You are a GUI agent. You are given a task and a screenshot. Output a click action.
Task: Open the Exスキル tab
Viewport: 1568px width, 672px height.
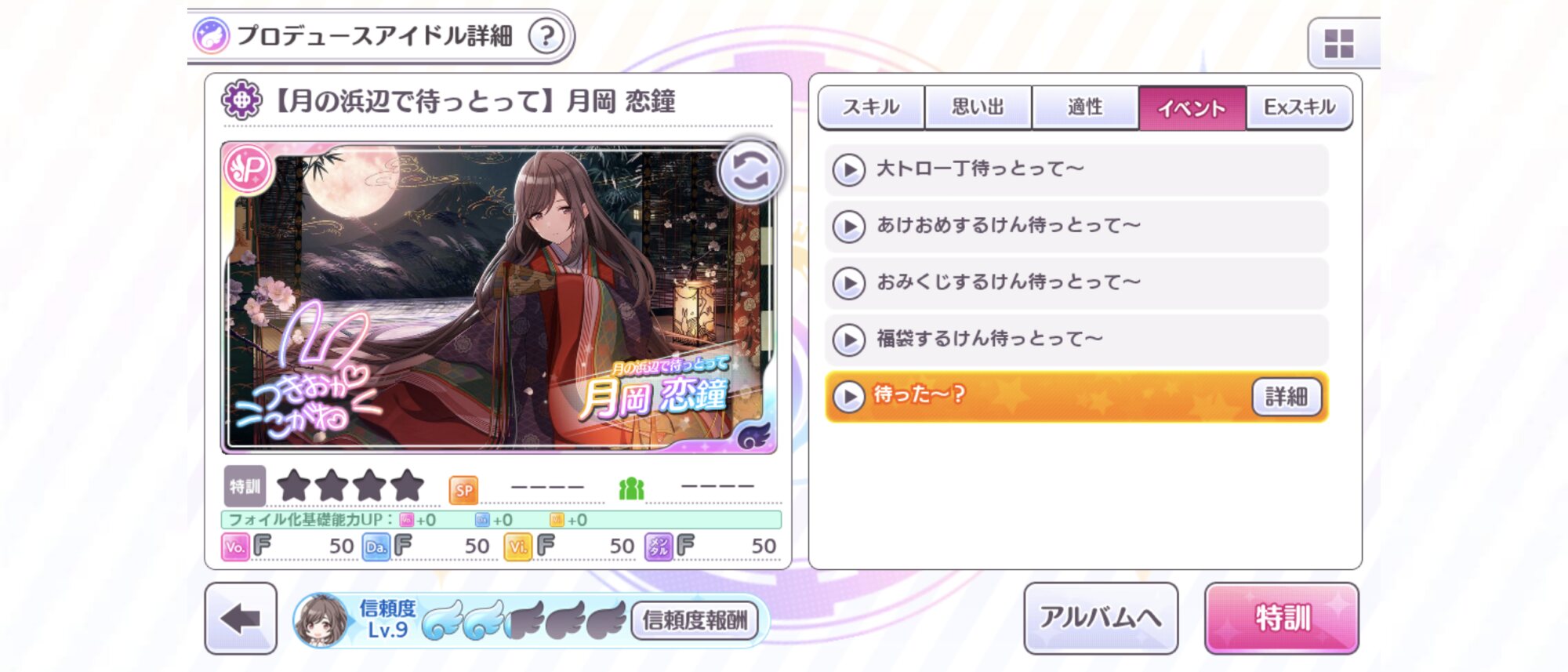1299,107
